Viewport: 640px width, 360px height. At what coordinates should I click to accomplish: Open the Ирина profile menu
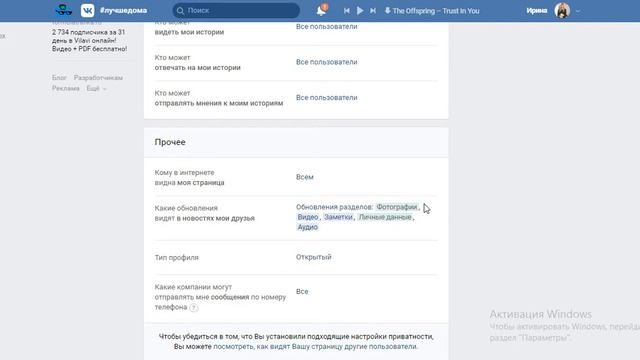pos(536,11)
